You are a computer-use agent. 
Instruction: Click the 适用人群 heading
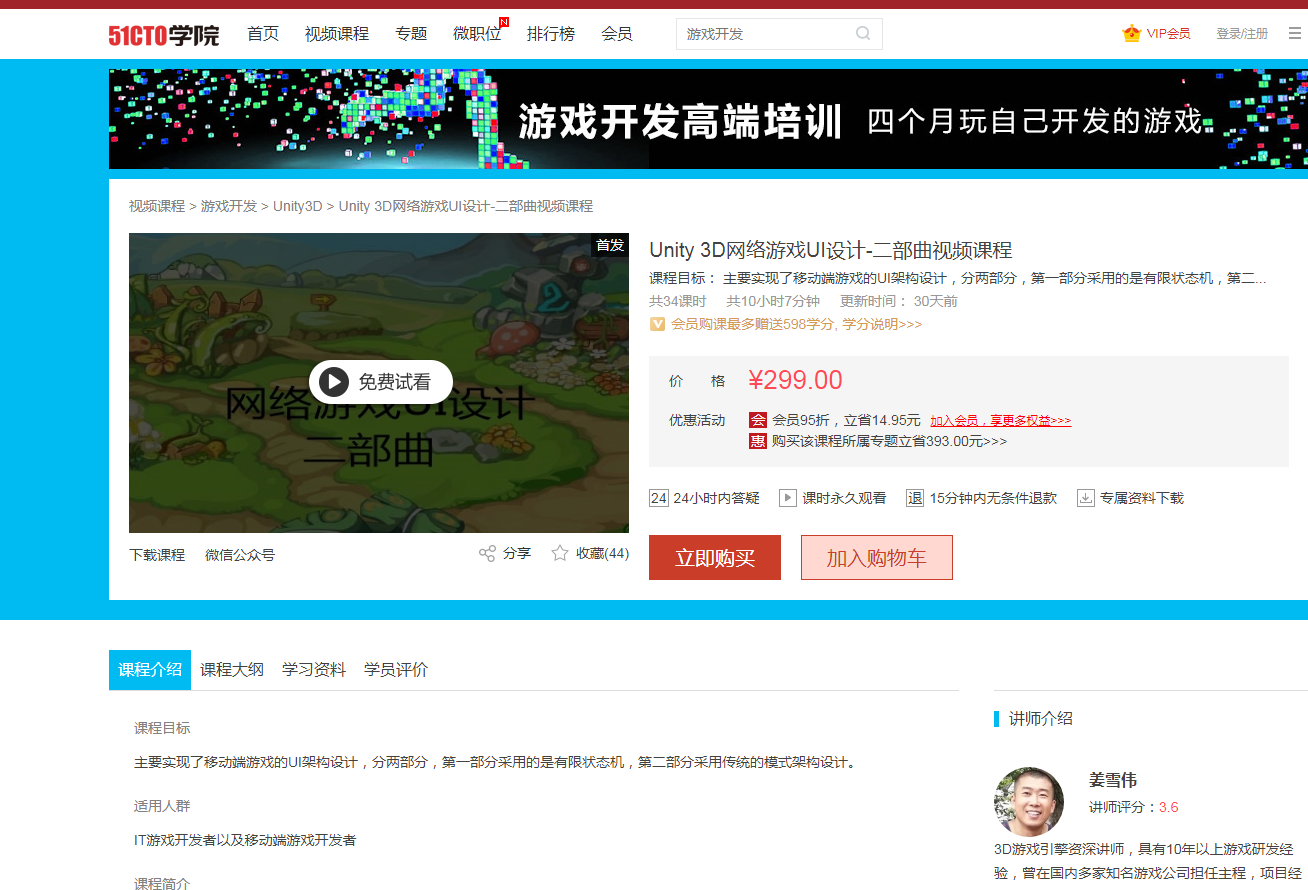pos(162,806)
